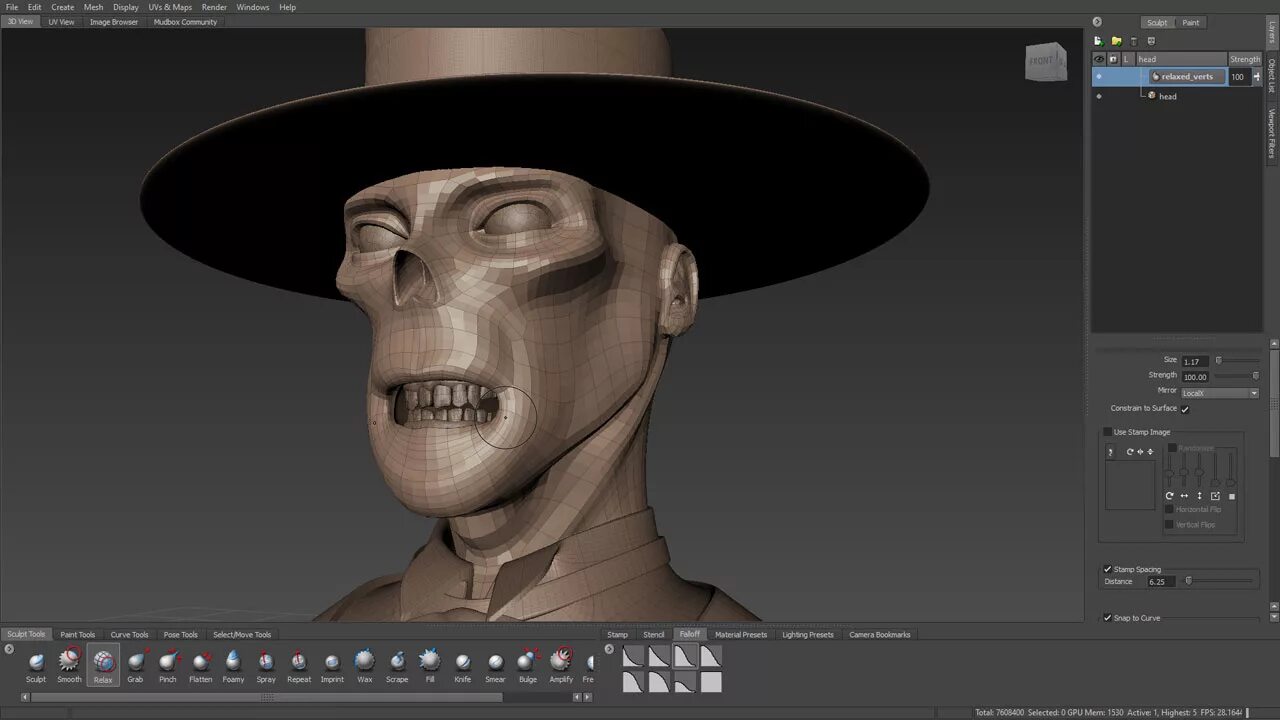
Task: Select the Wax tool
Action: [x=365, y=662]
